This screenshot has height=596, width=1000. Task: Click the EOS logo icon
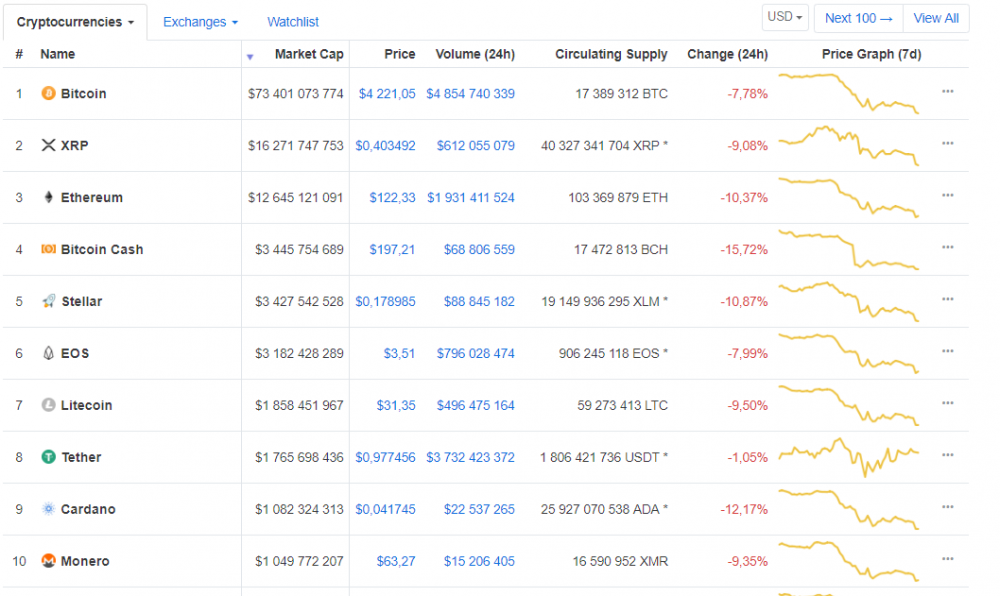(x=48, y=353)
